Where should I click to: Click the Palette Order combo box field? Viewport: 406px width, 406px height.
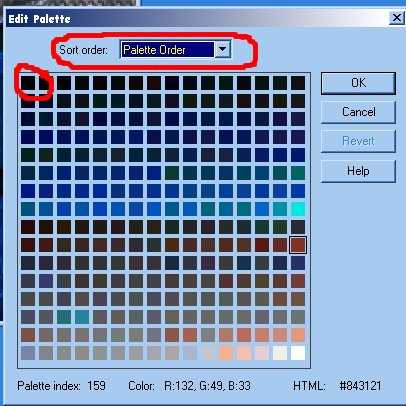click(175, 50)
